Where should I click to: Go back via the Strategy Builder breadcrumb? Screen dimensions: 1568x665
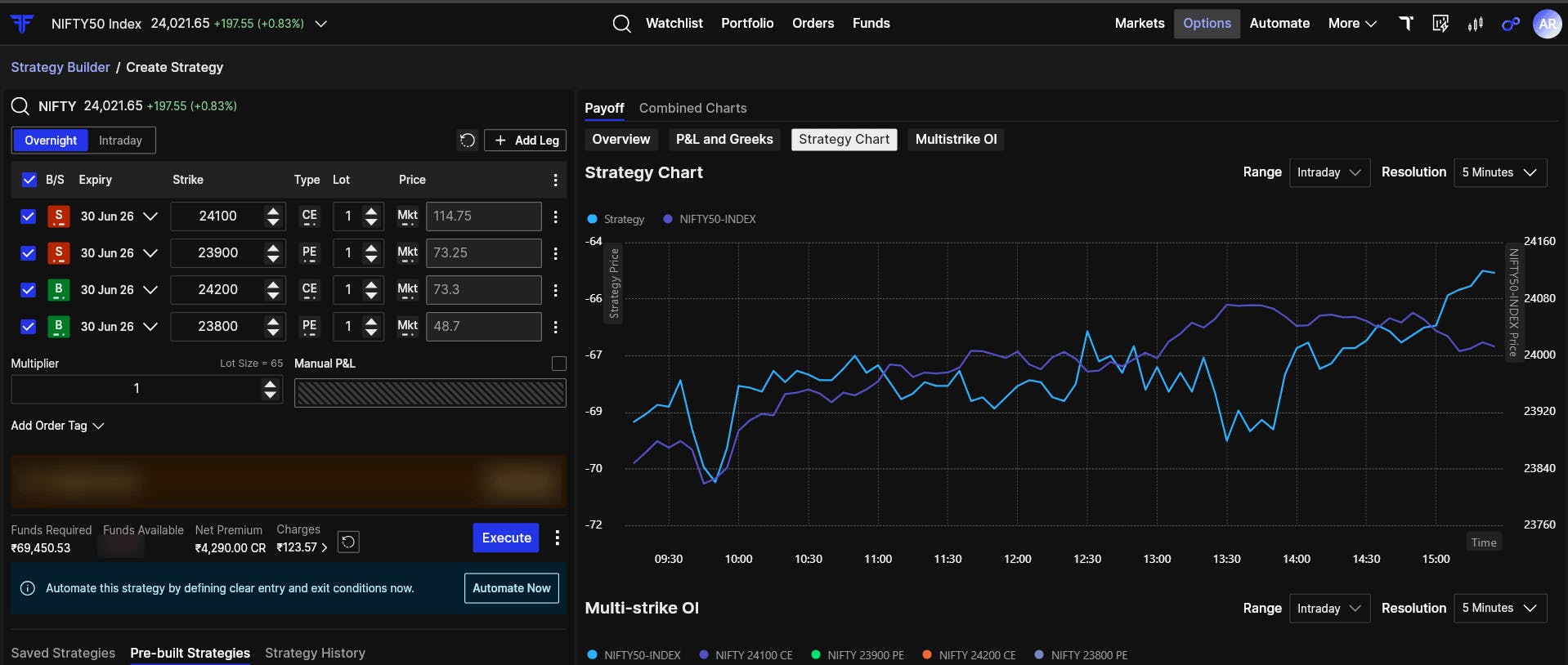tap(60, 68)
